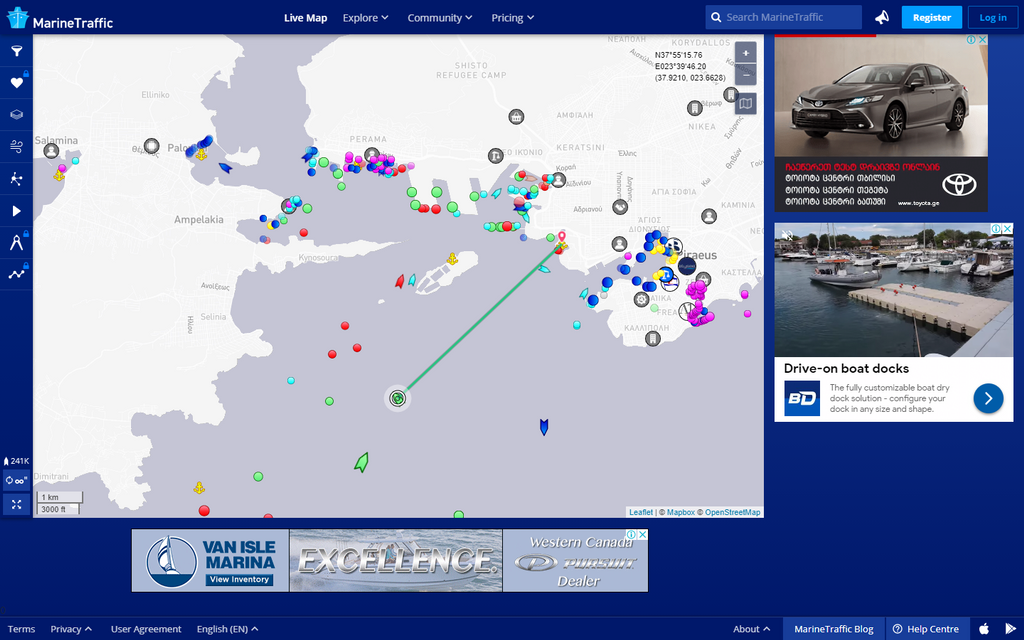Select the tracked vessel at route end
This screenshot has height=640, width=1024.
pyautogui.click(x=397, y=398)
